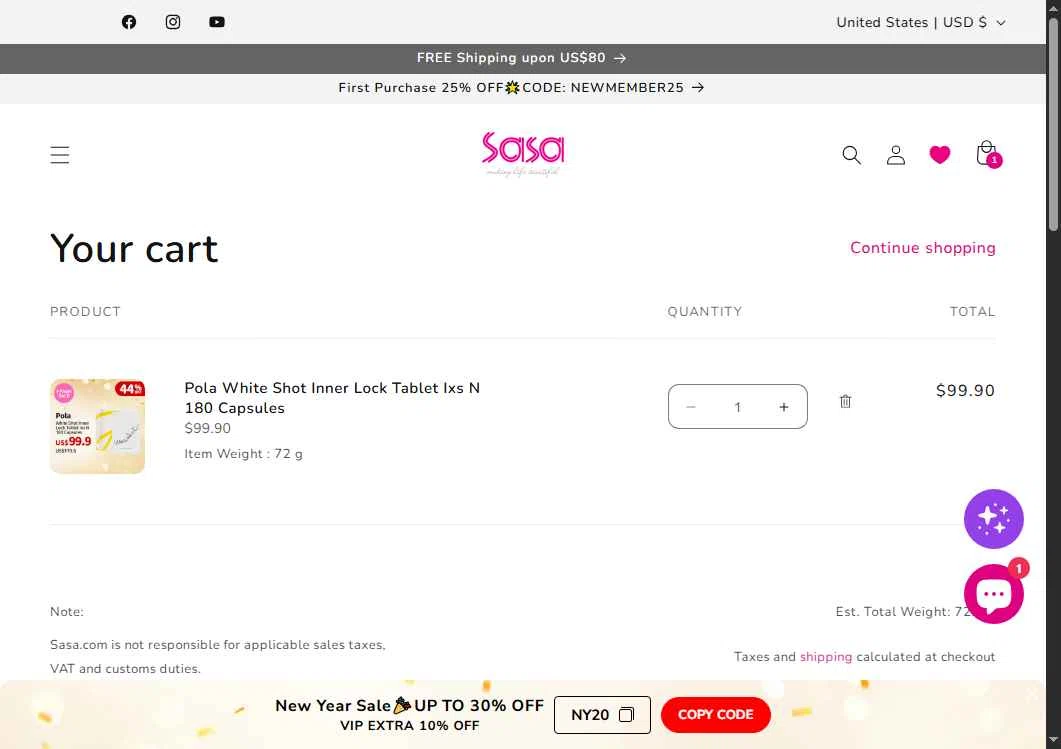Click the red COPY CODE button
The image size is (1061, 749).
(715, 715)
